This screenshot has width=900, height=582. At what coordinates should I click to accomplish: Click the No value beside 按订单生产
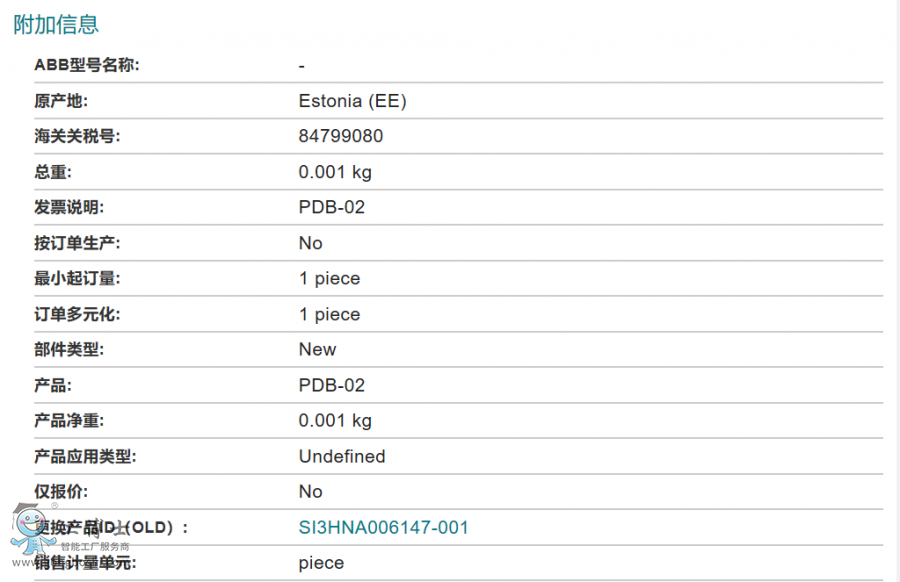click(x=310, y=243)
